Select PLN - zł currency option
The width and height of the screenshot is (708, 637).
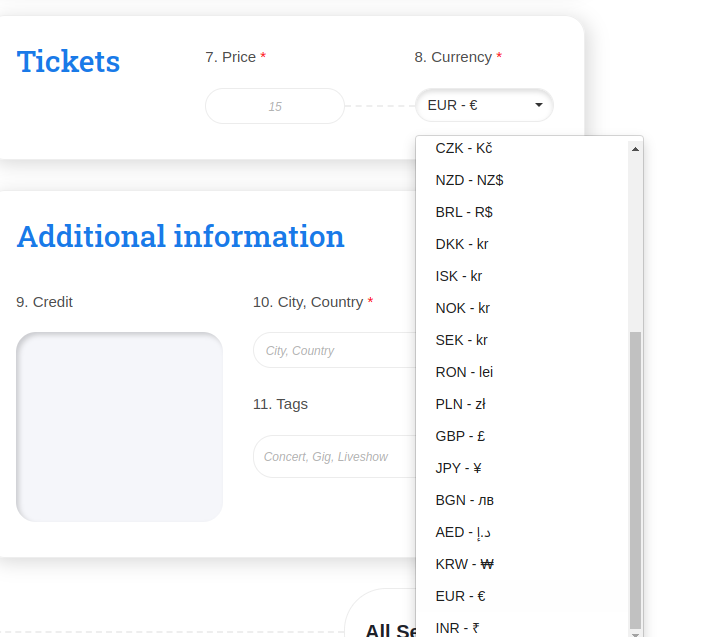point(460,404)
